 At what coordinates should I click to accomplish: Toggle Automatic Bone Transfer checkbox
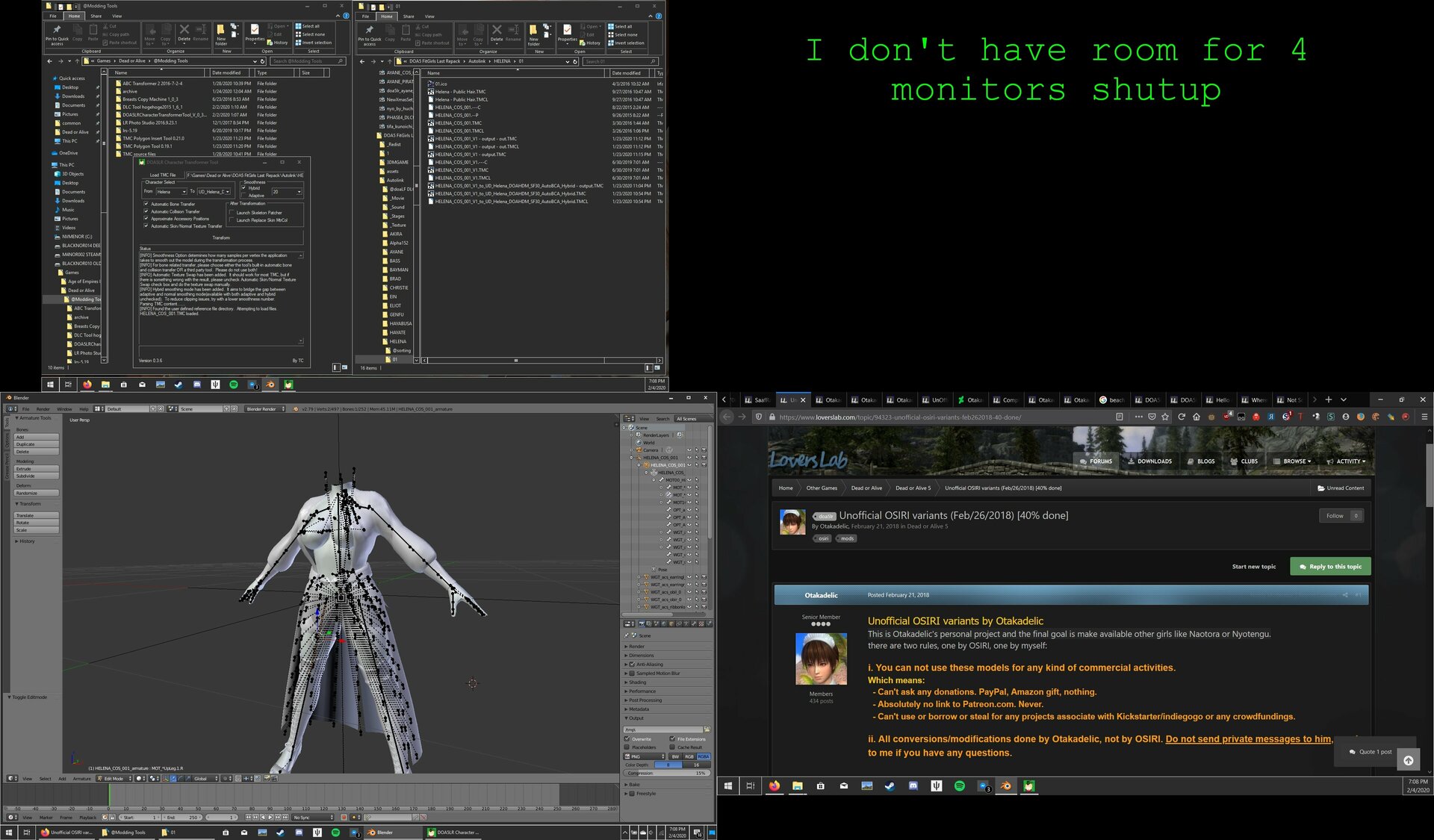(x=146, y=204)
